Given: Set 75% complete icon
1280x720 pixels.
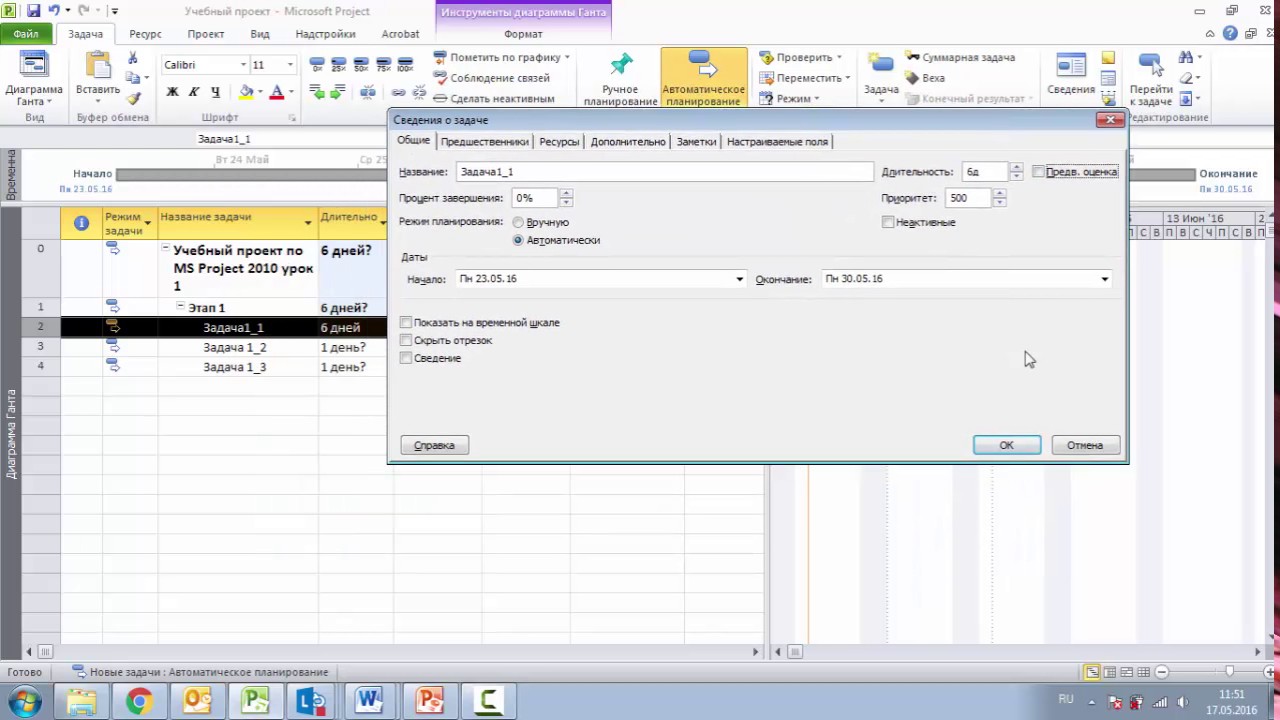Looking at the screenshot, I should tap(383, 65).
